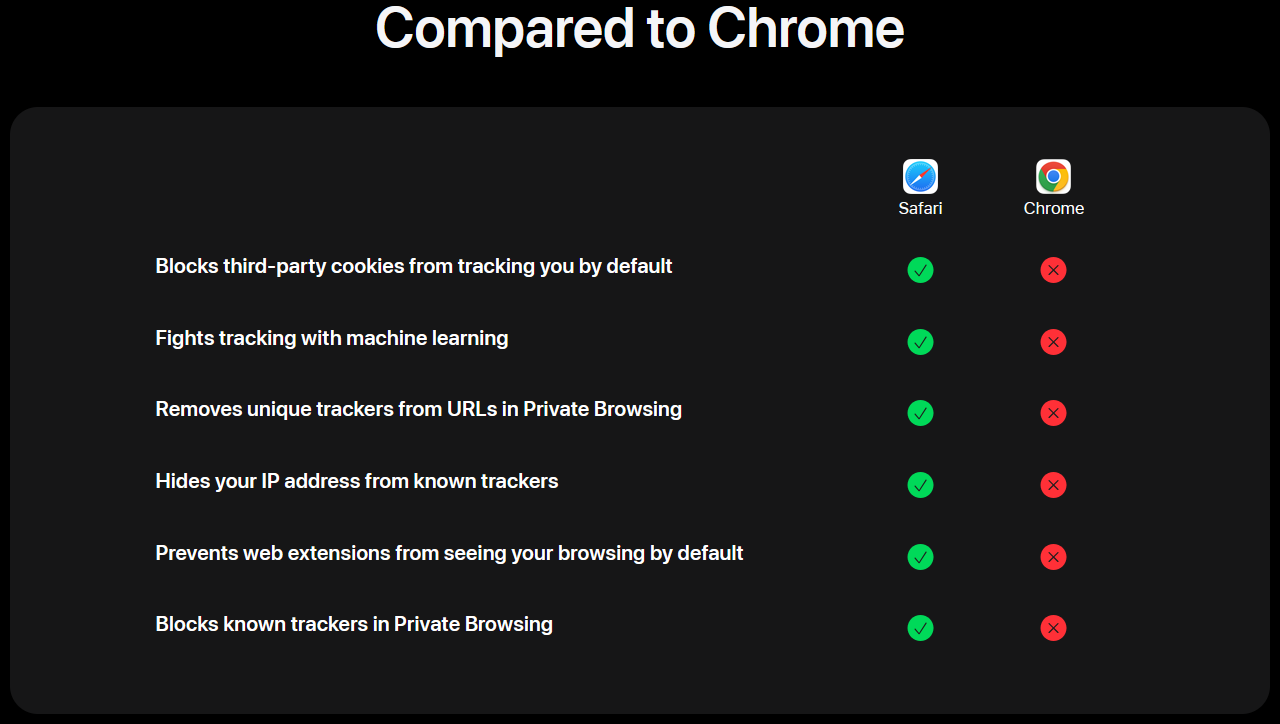This screenshot has width=1280, height=724.
Task: Click the Chrome browser icon
Action: coord(1053,177)
